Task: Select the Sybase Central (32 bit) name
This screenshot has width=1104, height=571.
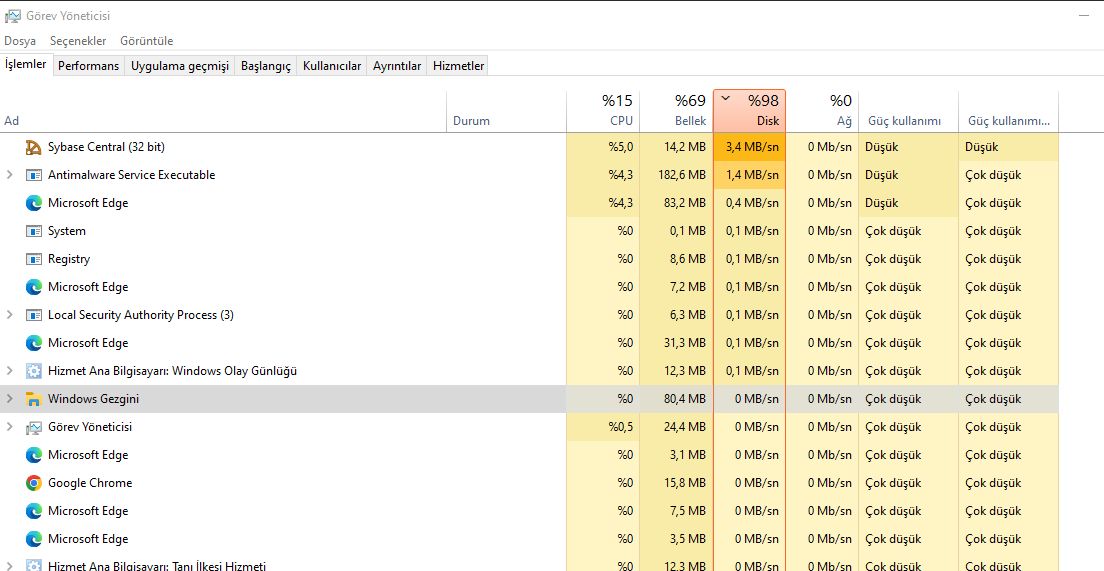Action: click(x=106, y=147)
